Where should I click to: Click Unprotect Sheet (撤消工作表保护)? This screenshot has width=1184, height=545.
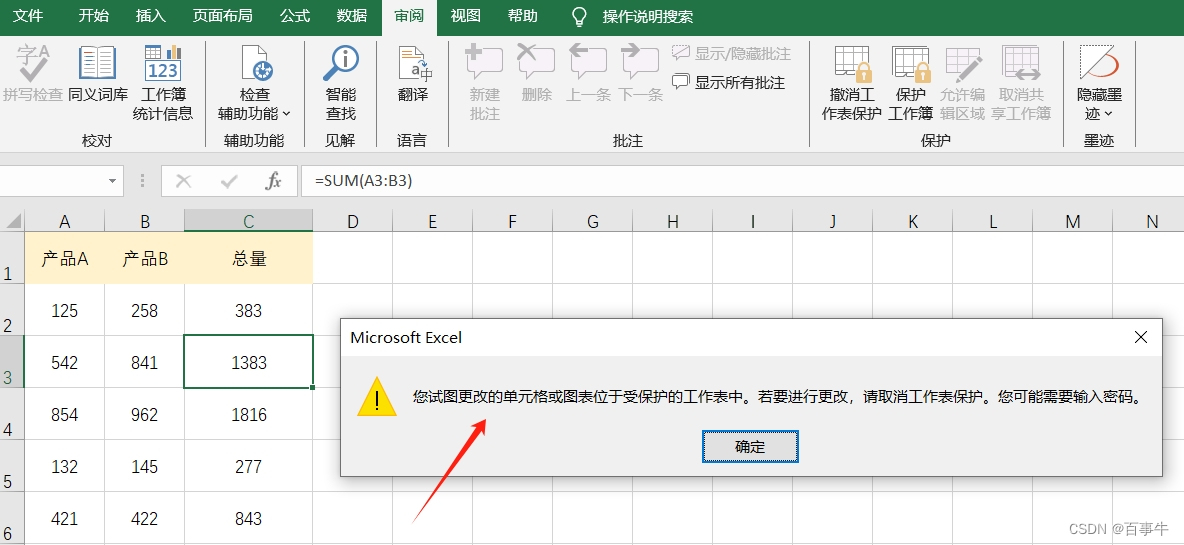[852, 84]
